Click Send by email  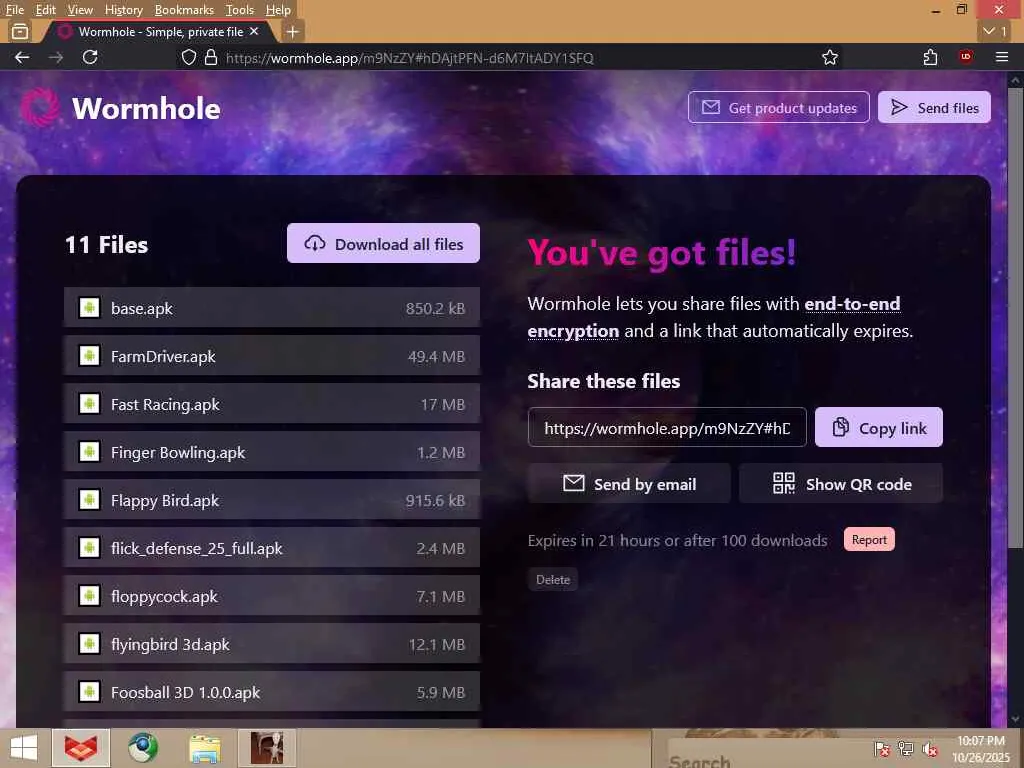[629, 484]
